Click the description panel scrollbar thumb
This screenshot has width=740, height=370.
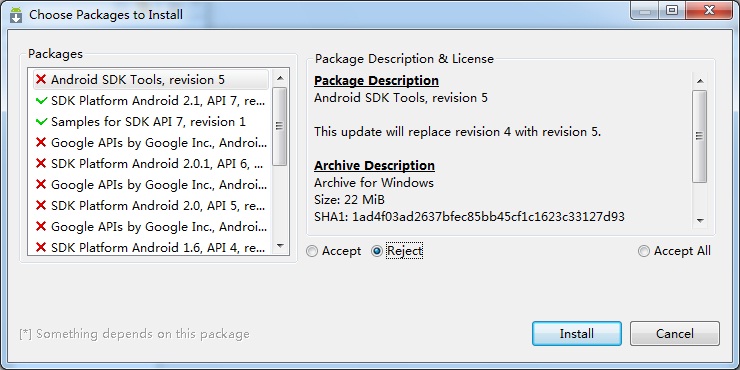pos(700,136)
